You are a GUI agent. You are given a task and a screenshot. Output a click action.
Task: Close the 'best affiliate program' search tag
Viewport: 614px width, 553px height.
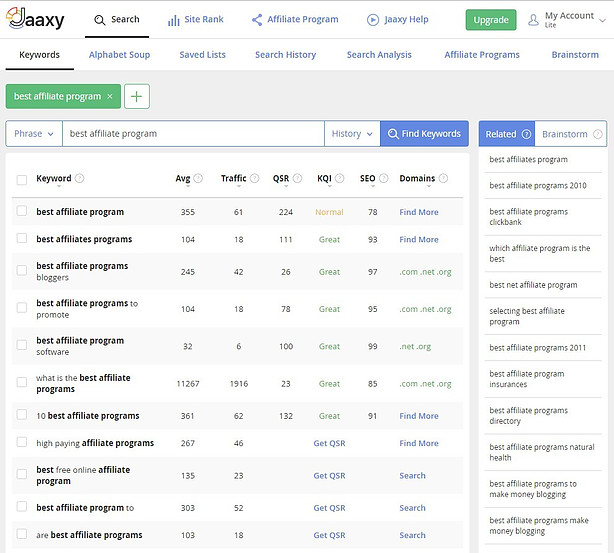coord(110,97)
